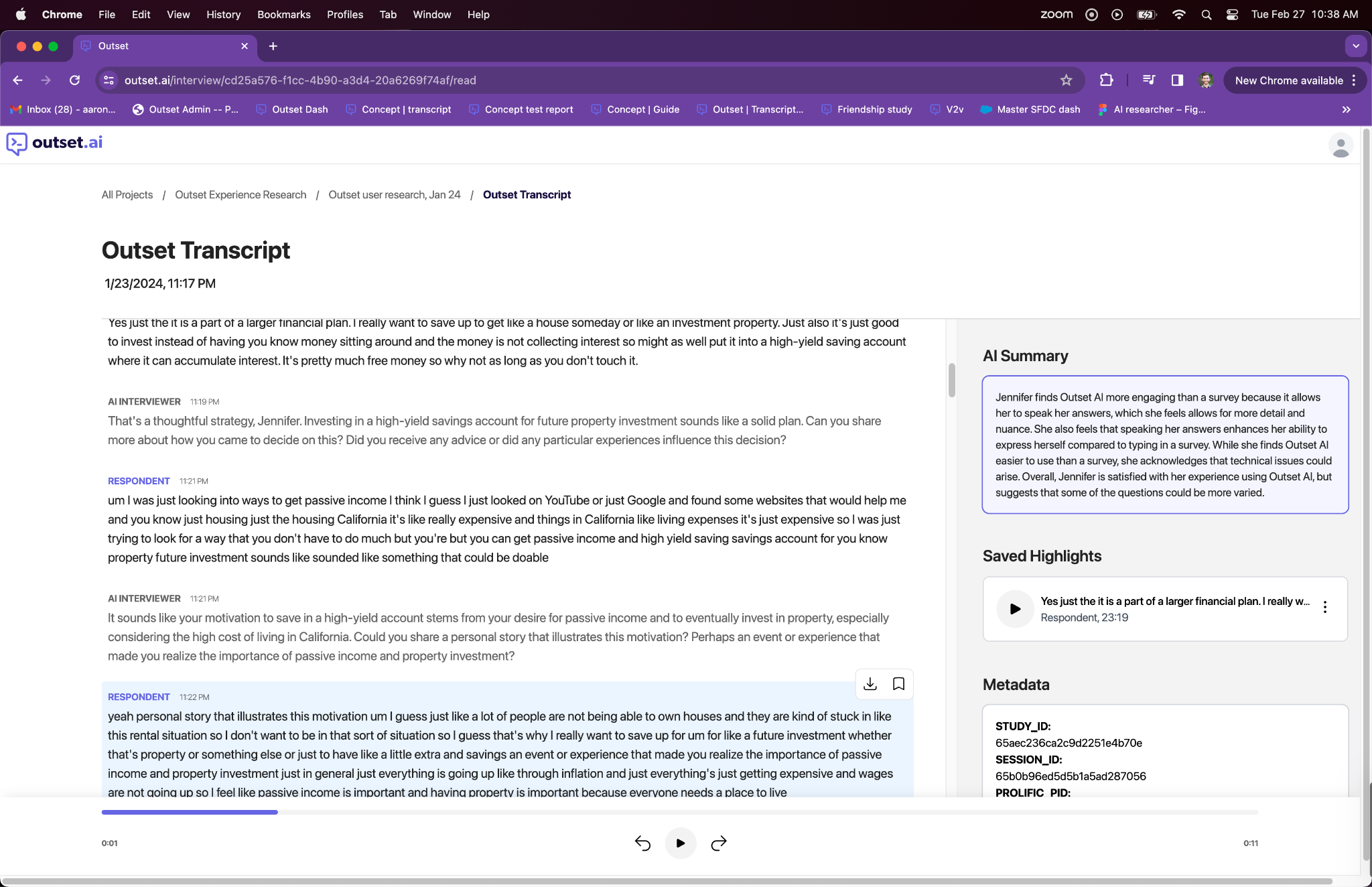Close the Outset tab
The height and width of the screenshot is (887, 1372).
(x=245, y=46)
